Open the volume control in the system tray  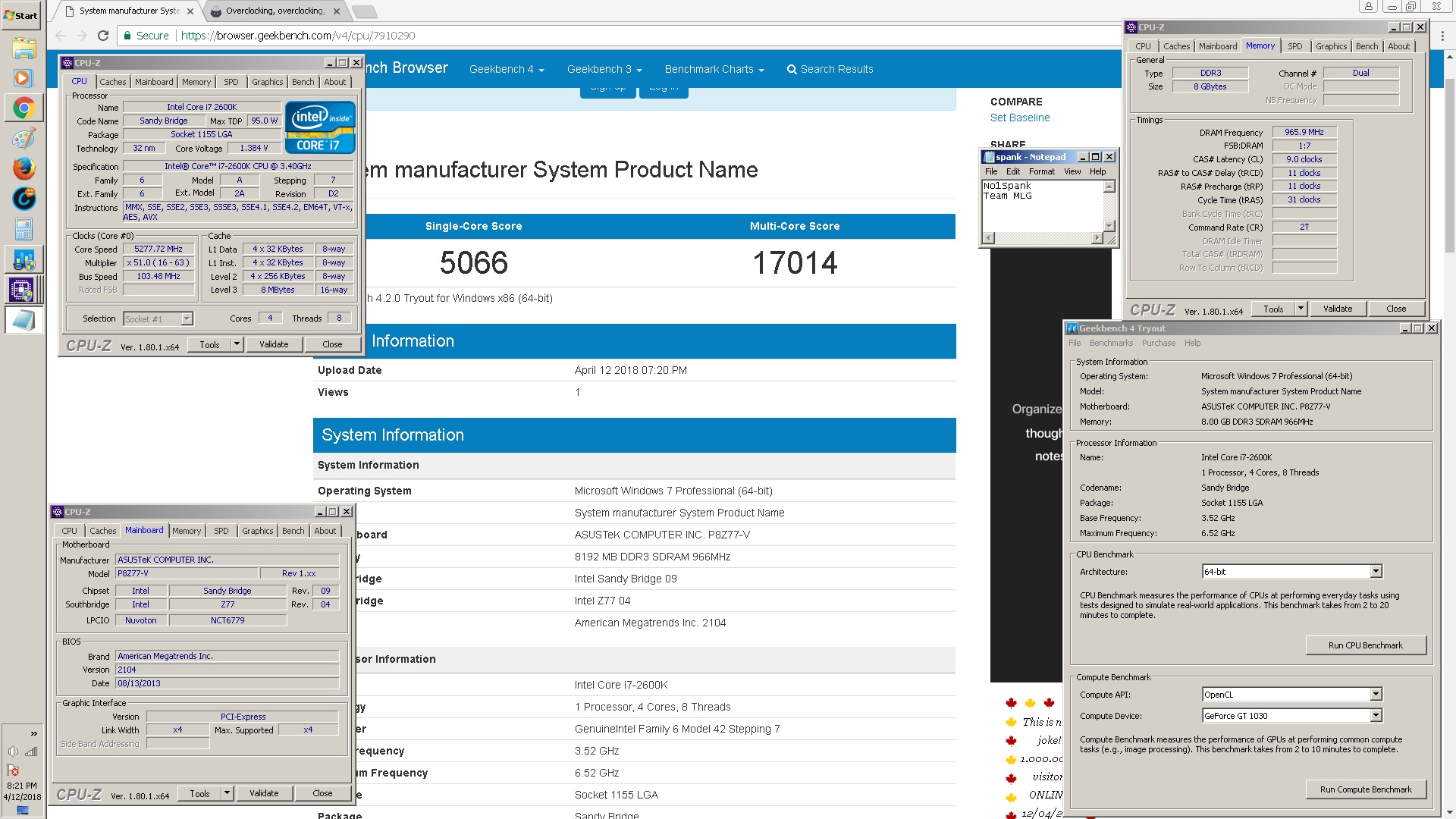[13, 752]
